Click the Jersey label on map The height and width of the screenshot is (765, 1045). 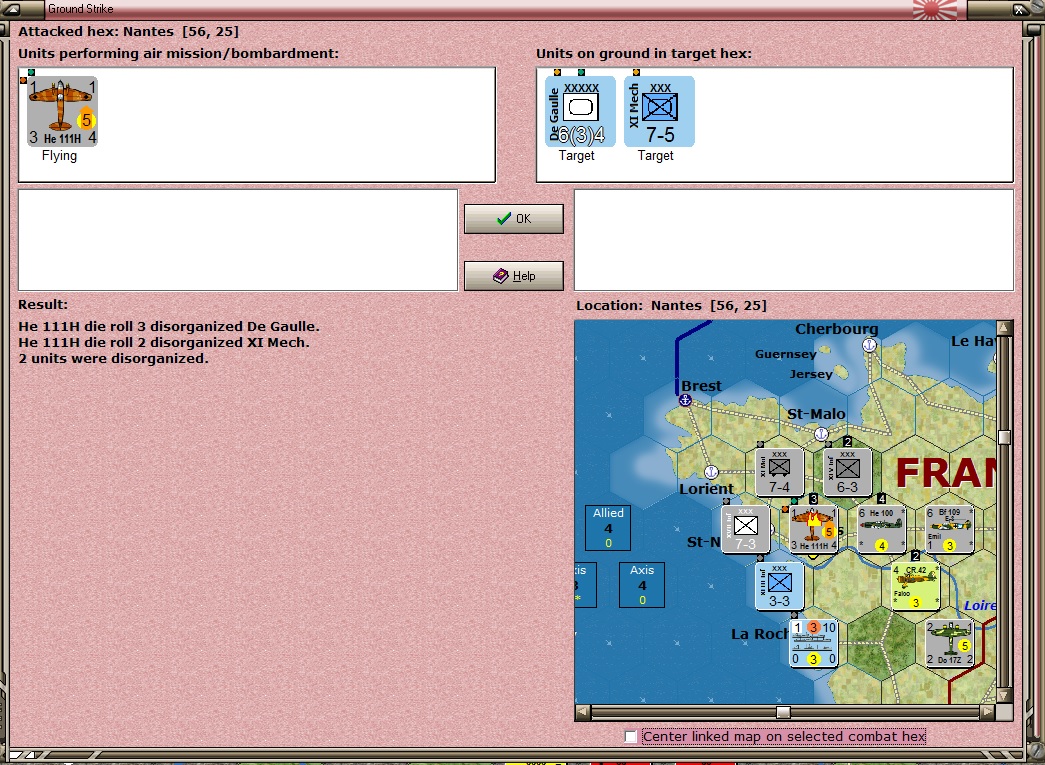click(811, 374)
